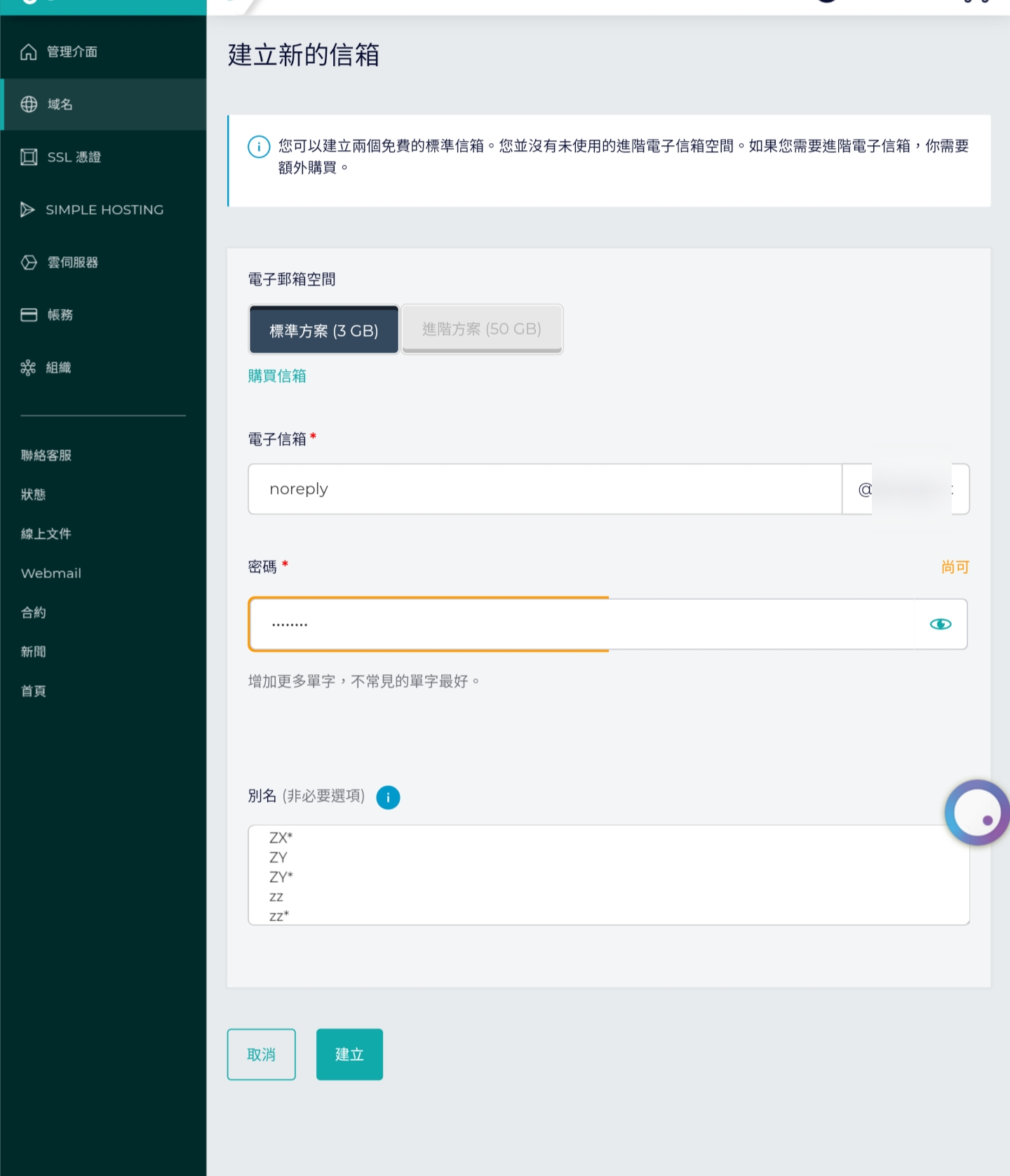
Task: Show password with the eye icon
Action: (x=941, y=624)
